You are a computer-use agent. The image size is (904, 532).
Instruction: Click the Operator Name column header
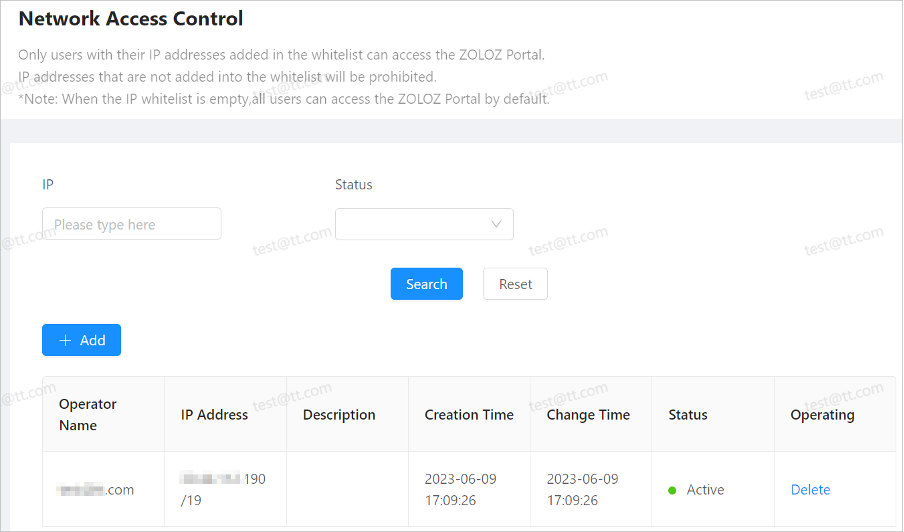coord(88,414)
